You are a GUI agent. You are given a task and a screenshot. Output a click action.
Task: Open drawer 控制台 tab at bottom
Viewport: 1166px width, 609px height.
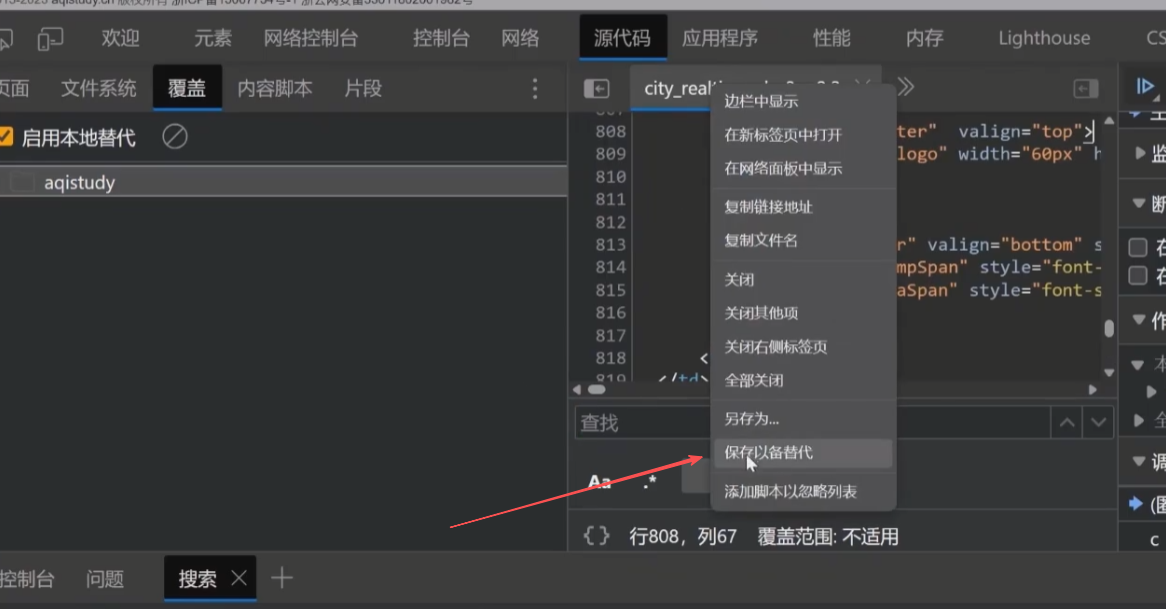coord(27,579)
